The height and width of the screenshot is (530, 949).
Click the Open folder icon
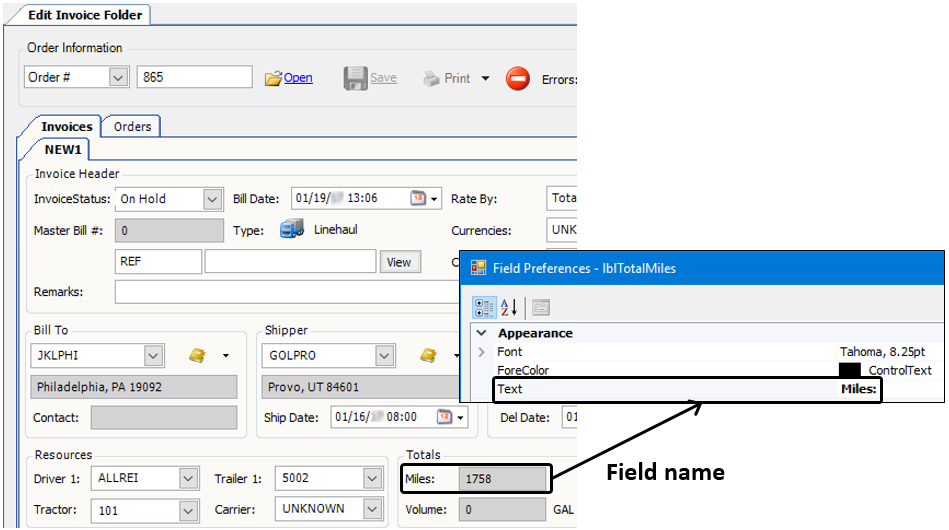point(273,79)
